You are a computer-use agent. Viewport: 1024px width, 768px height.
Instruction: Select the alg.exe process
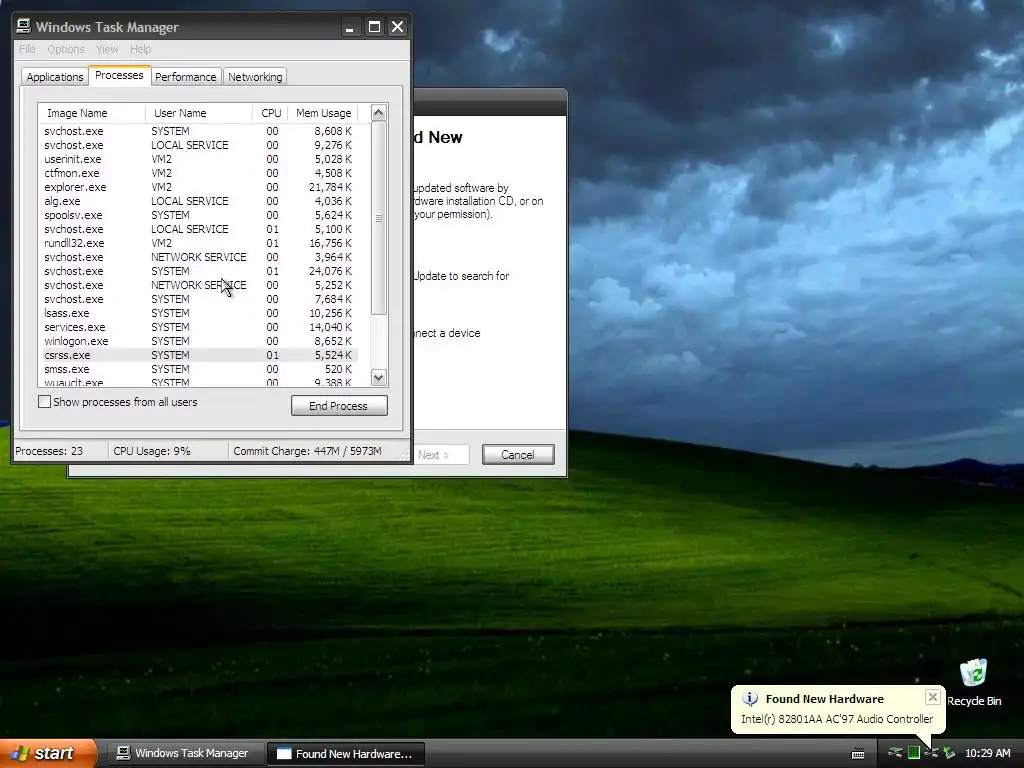tap(199, 201)
